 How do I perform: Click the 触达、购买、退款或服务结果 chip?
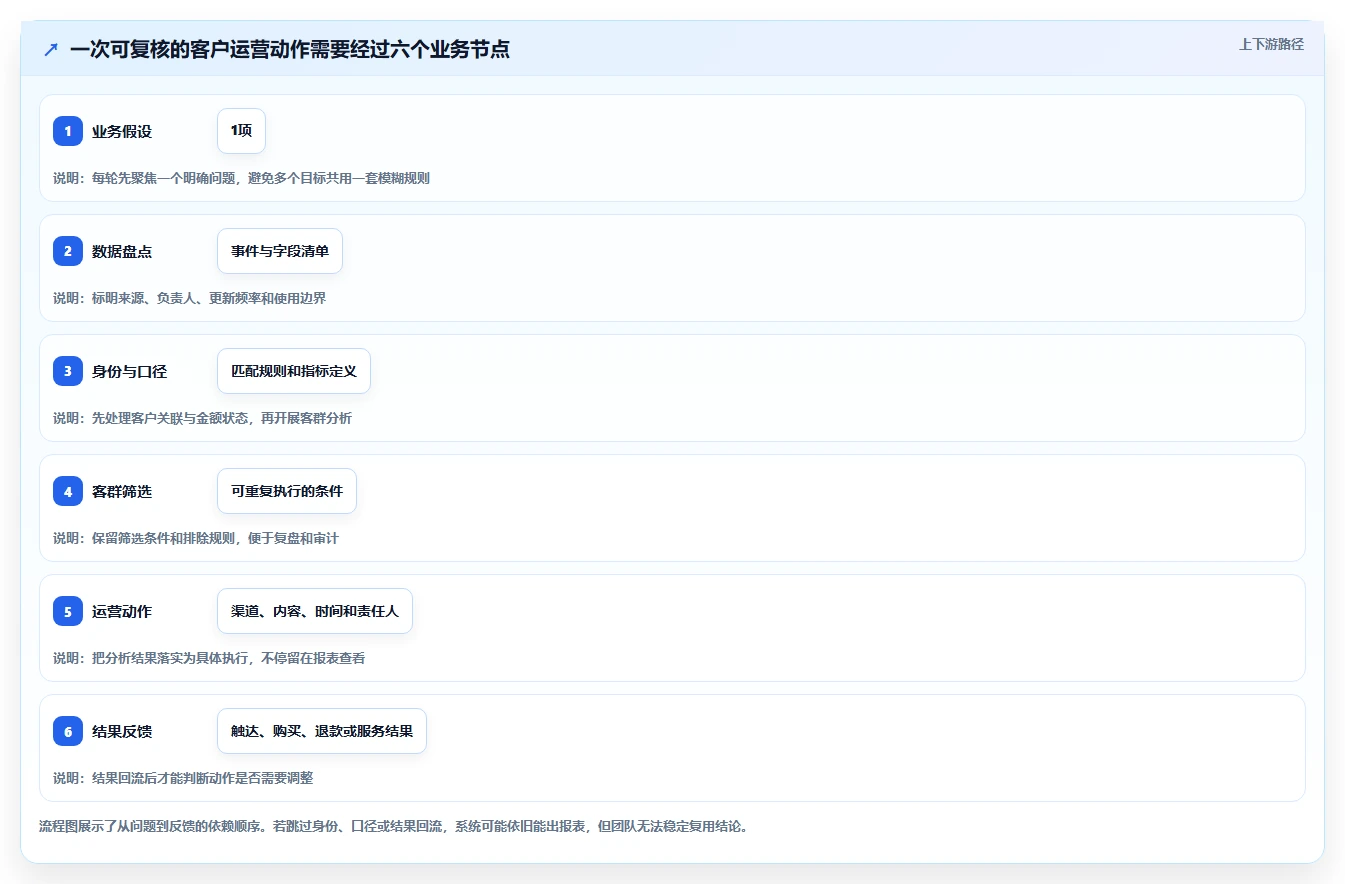click(x=322, y=731)
